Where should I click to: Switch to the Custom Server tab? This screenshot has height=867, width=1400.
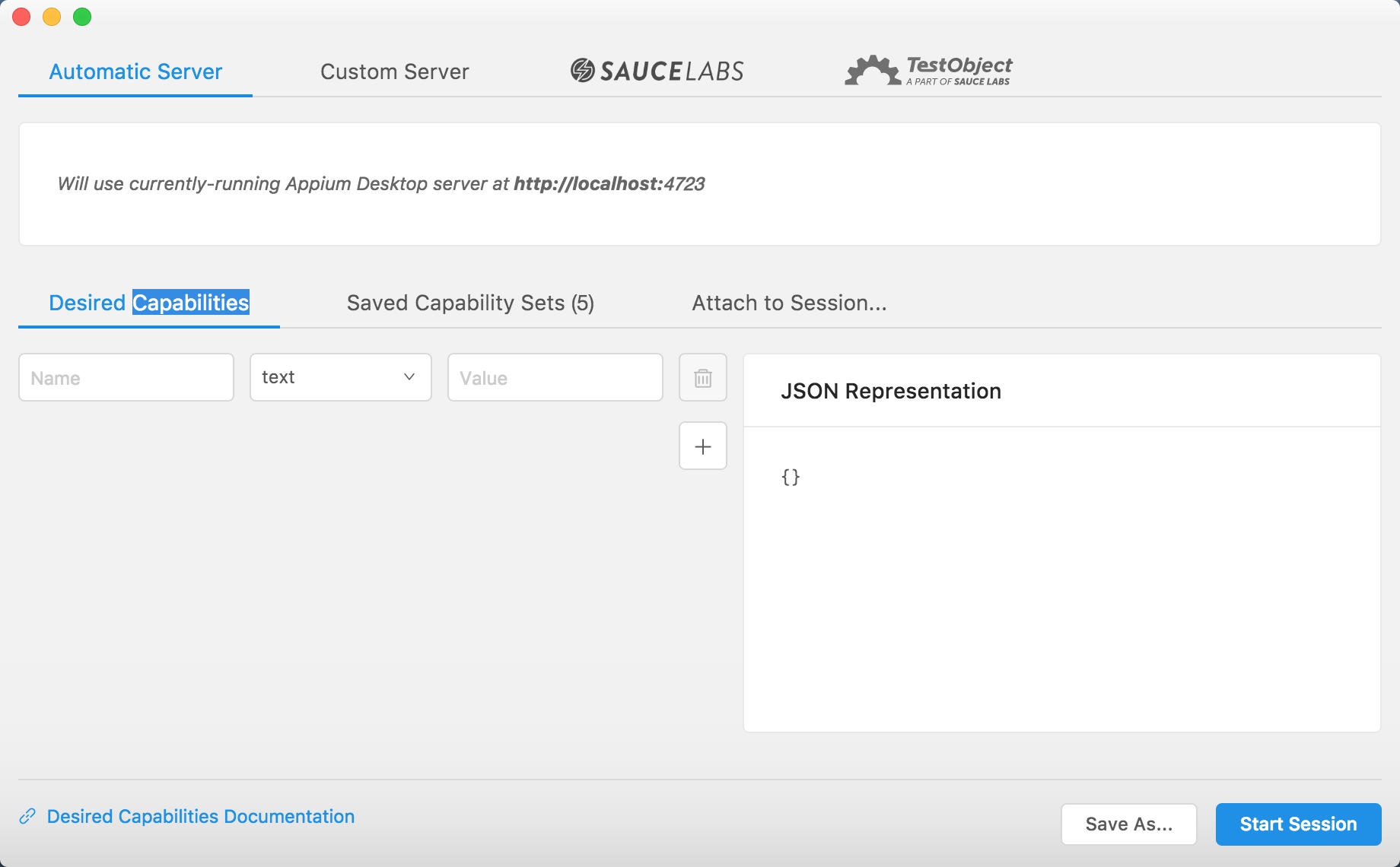(394, 71)
